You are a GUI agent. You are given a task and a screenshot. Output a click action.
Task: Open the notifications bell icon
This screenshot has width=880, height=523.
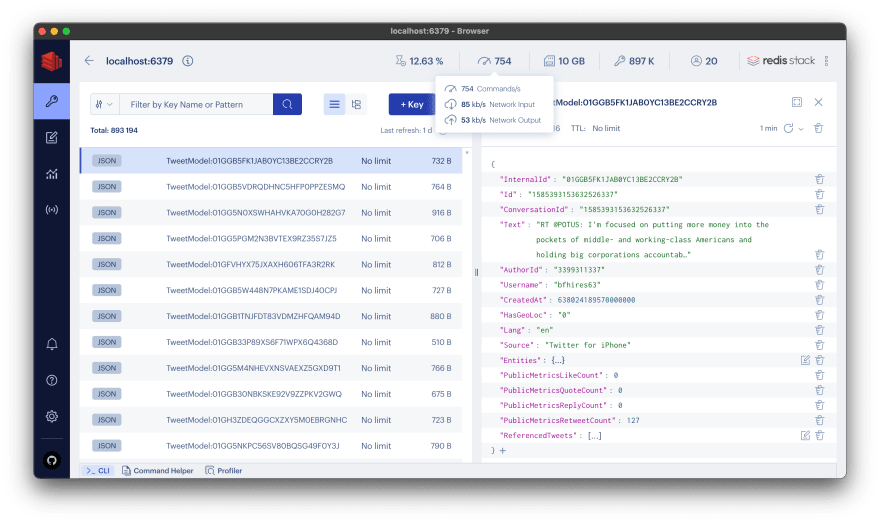pos(52,344)
